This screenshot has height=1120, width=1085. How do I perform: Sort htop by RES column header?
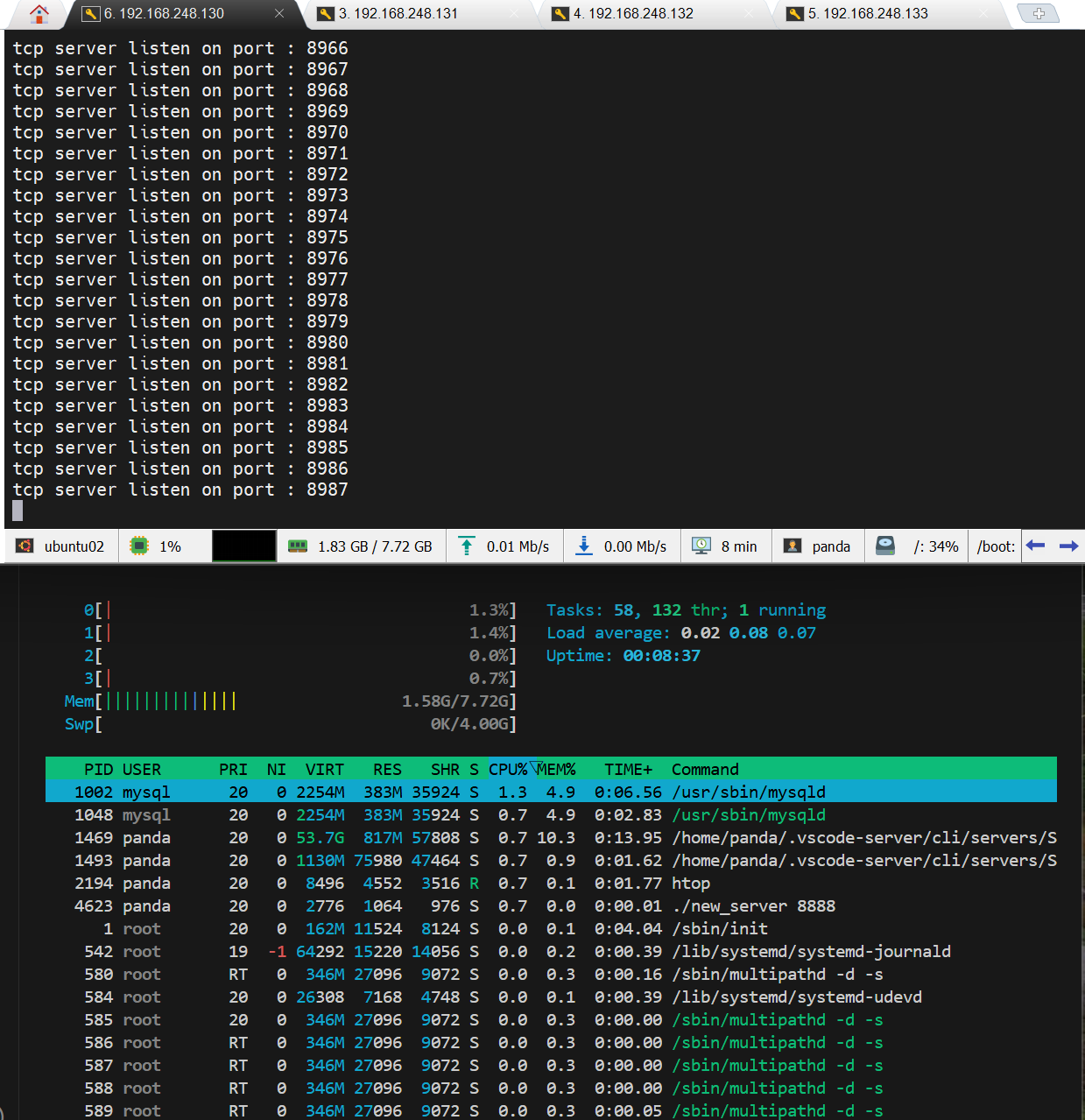click(387, 770)
